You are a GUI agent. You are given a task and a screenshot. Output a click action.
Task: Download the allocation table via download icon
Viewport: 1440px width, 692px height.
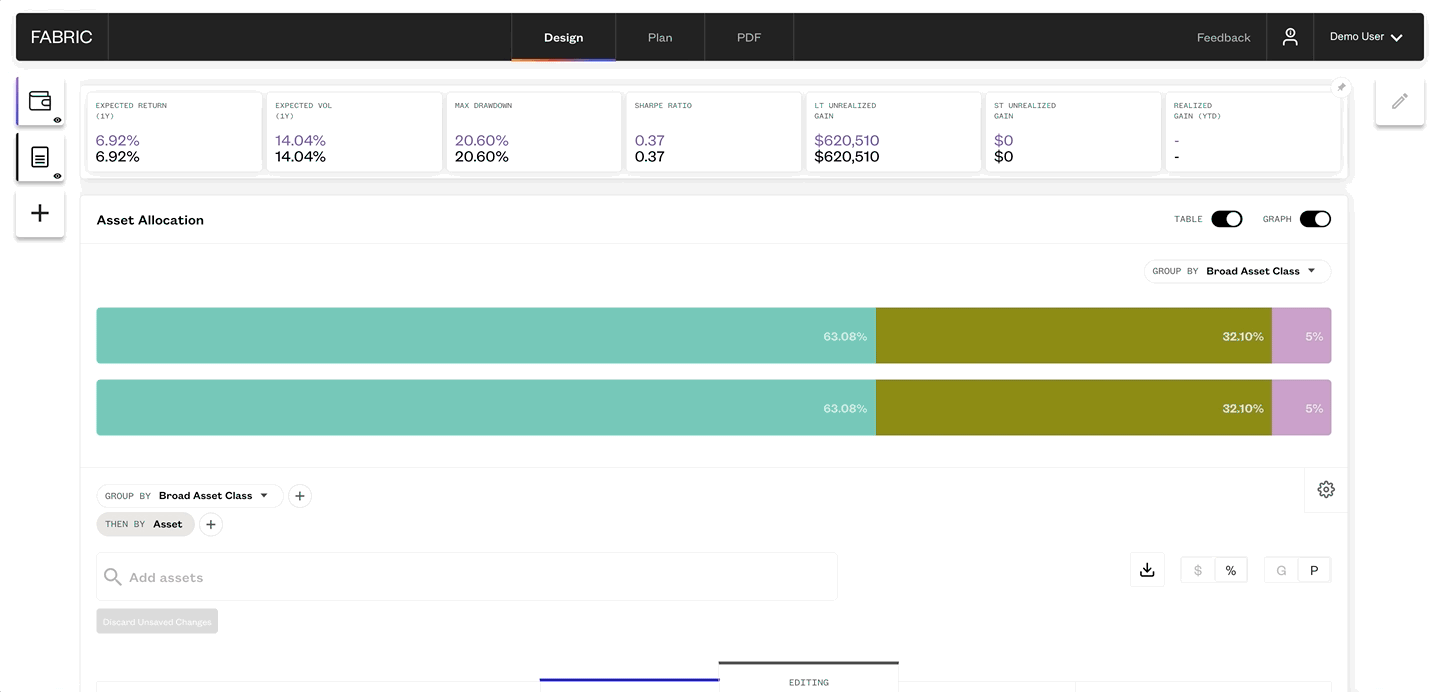pos(1147,570)
